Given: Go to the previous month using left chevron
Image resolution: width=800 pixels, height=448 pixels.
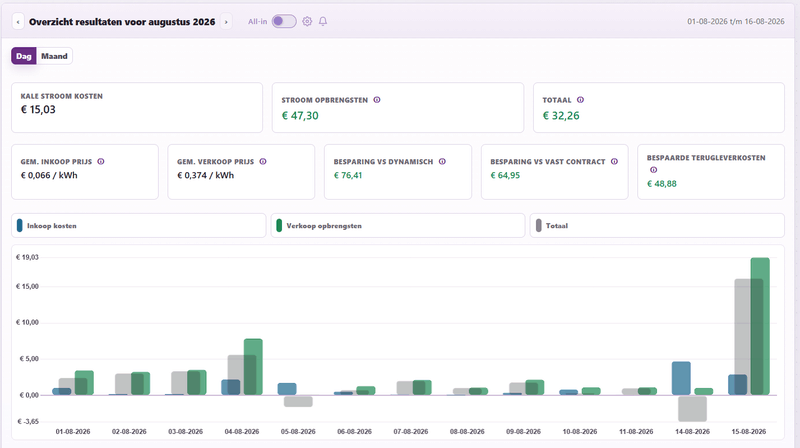Looking at the screenshot, I should click(x=18, y=22).
